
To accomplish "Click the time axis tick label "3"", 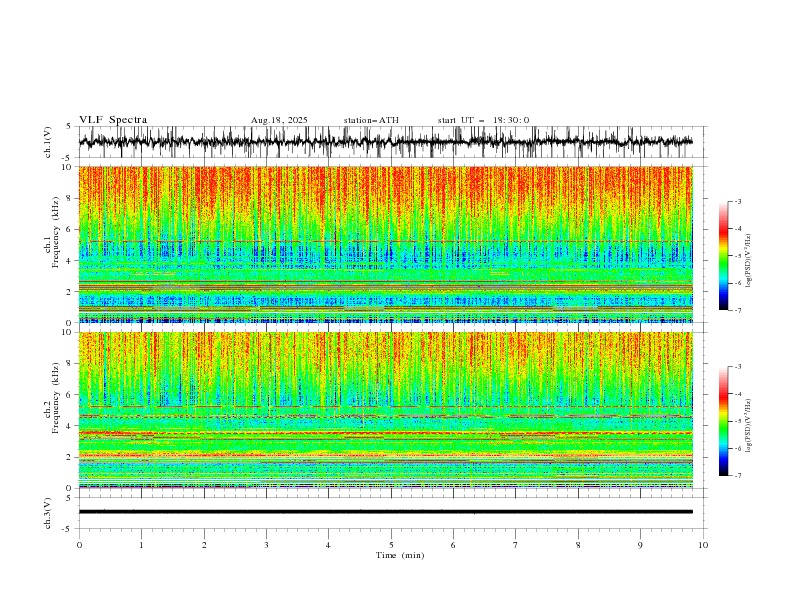I will (x=266, y=545).
